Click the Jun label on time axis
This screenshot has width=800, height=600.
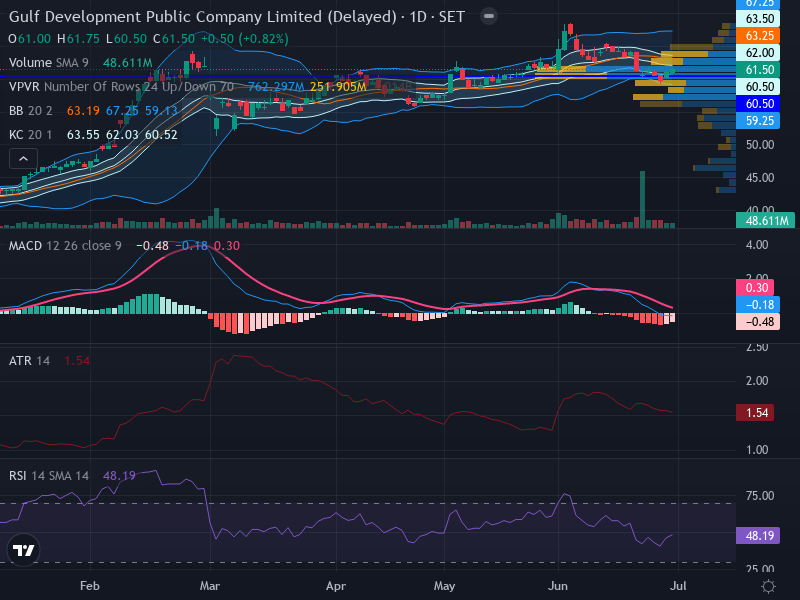[558, 586]
